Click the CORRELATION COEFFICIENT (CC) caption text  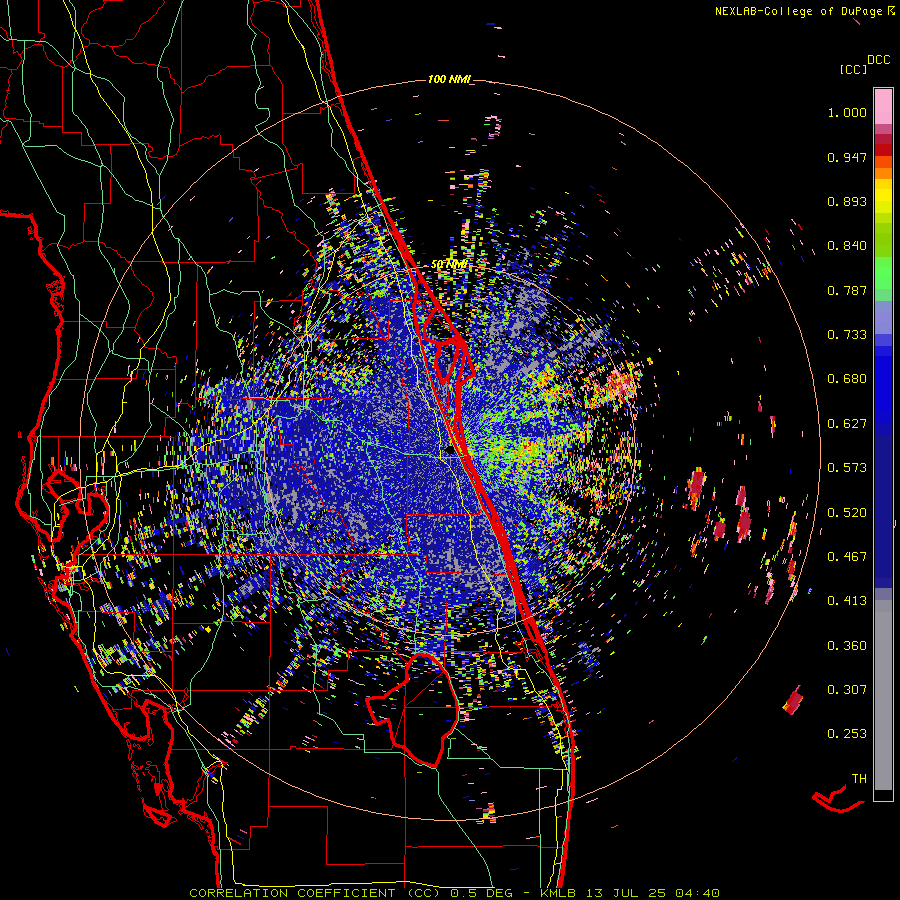click(315, 893)
